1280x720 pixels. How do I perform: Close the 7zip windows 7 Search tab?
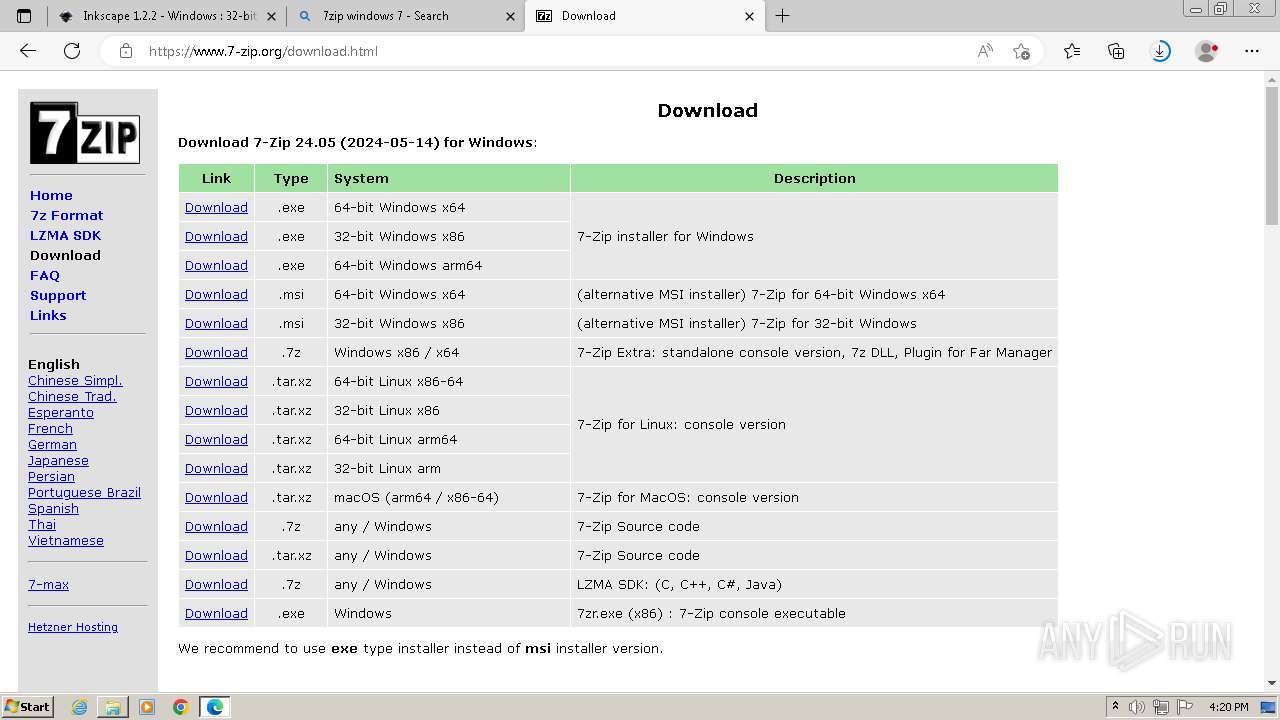click(510, 16)
